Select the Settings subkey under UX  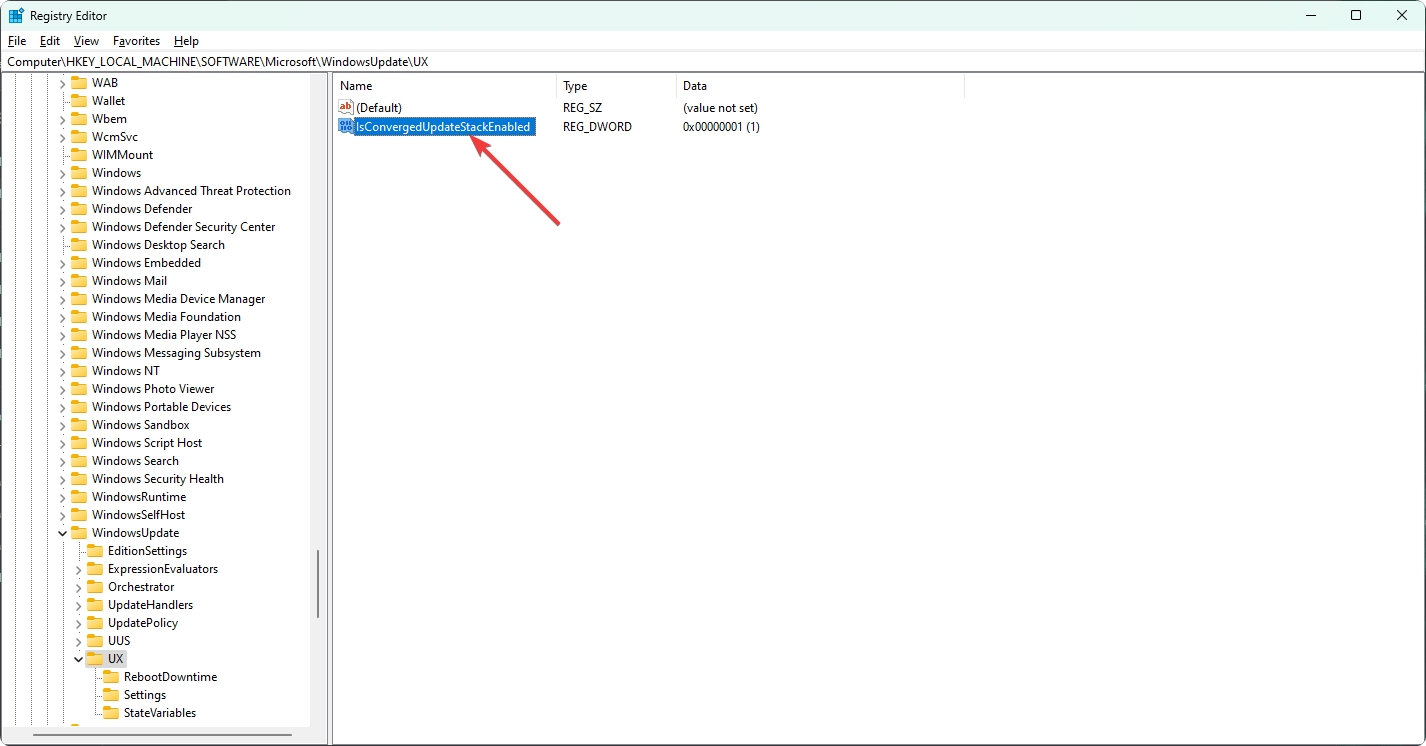(x=145, y=695)
